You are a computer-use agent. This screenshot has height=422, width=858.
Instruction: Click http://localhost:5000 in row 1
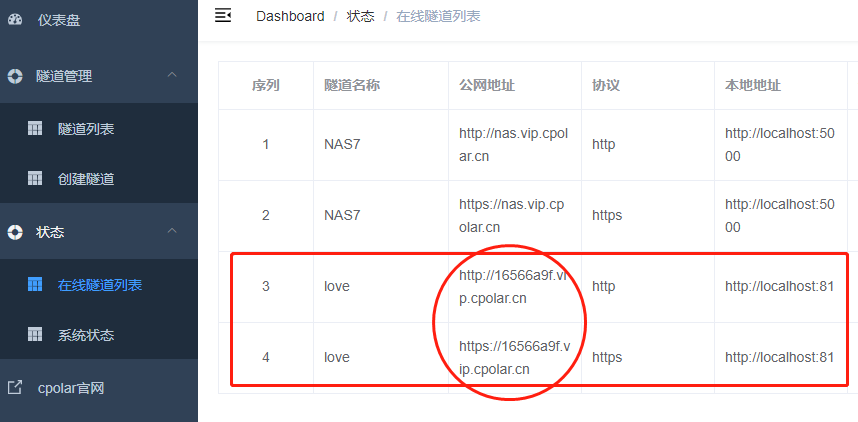(780, 144)
